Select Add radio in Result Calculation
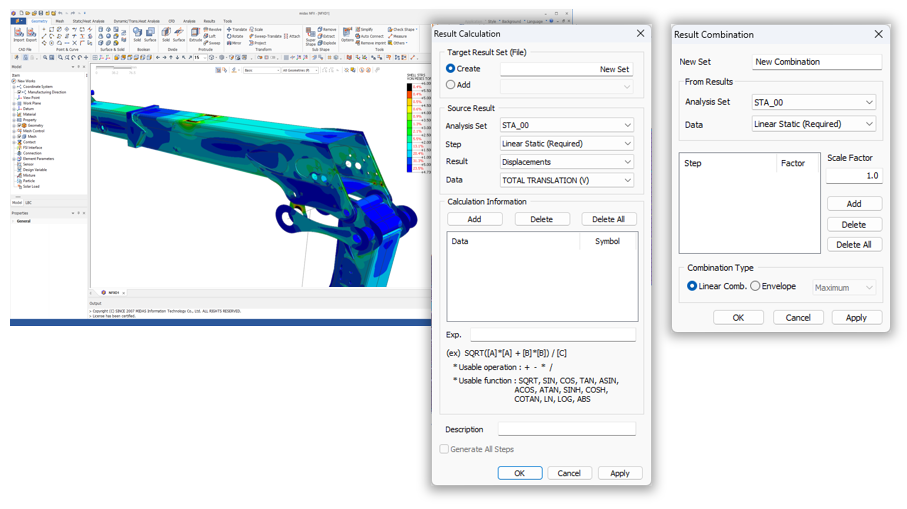The width and height of the screenshot is (907, 509). pyautogui.click(x=450, y=84)
